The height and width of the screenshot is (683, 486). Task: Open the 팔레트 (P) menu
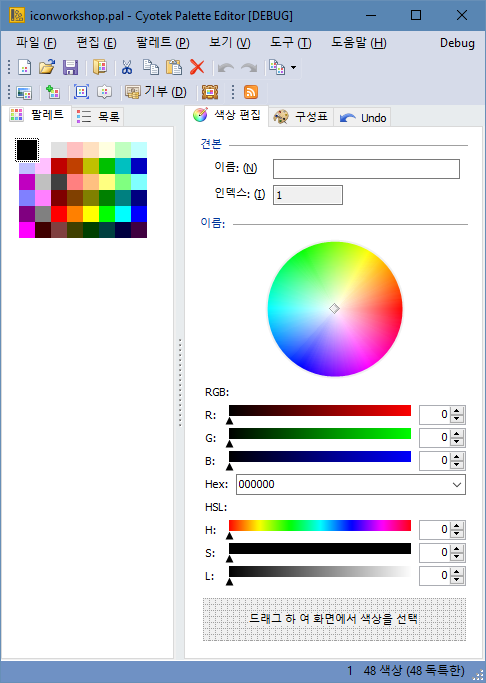tap(163, 43)
